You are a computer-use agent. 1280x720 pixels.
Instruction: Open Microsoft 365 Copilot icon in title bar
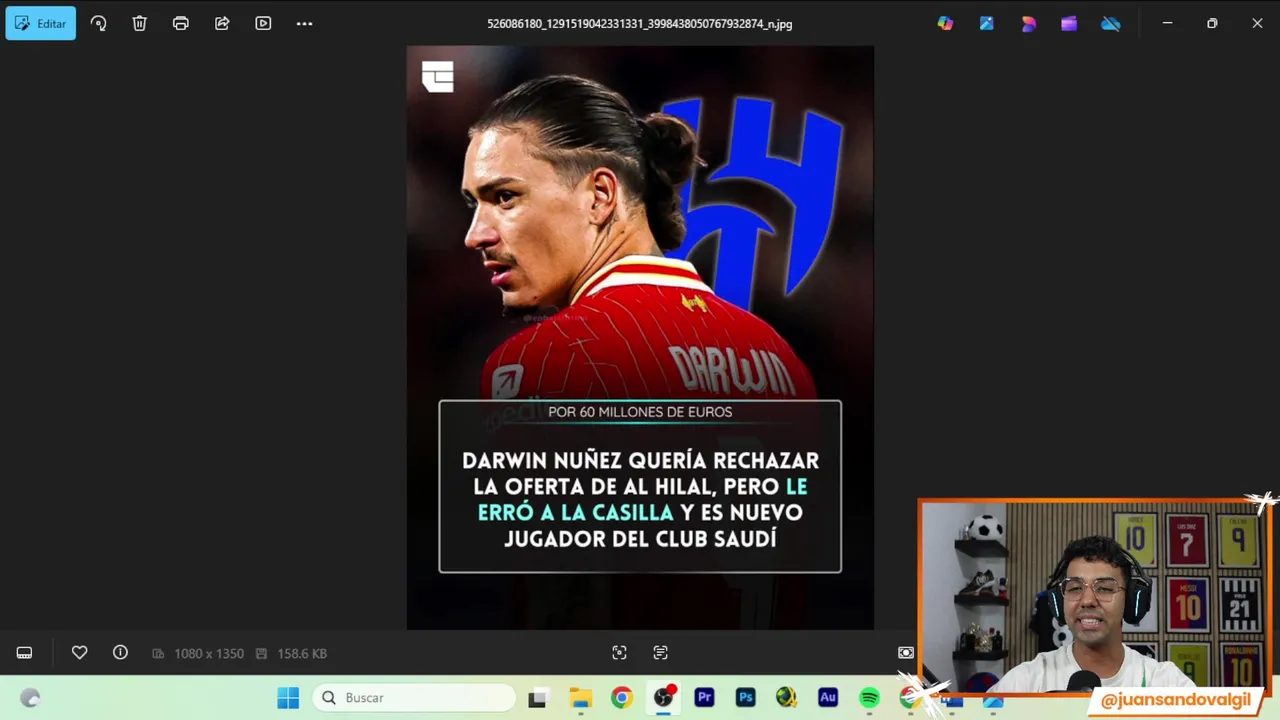(945, 23)
